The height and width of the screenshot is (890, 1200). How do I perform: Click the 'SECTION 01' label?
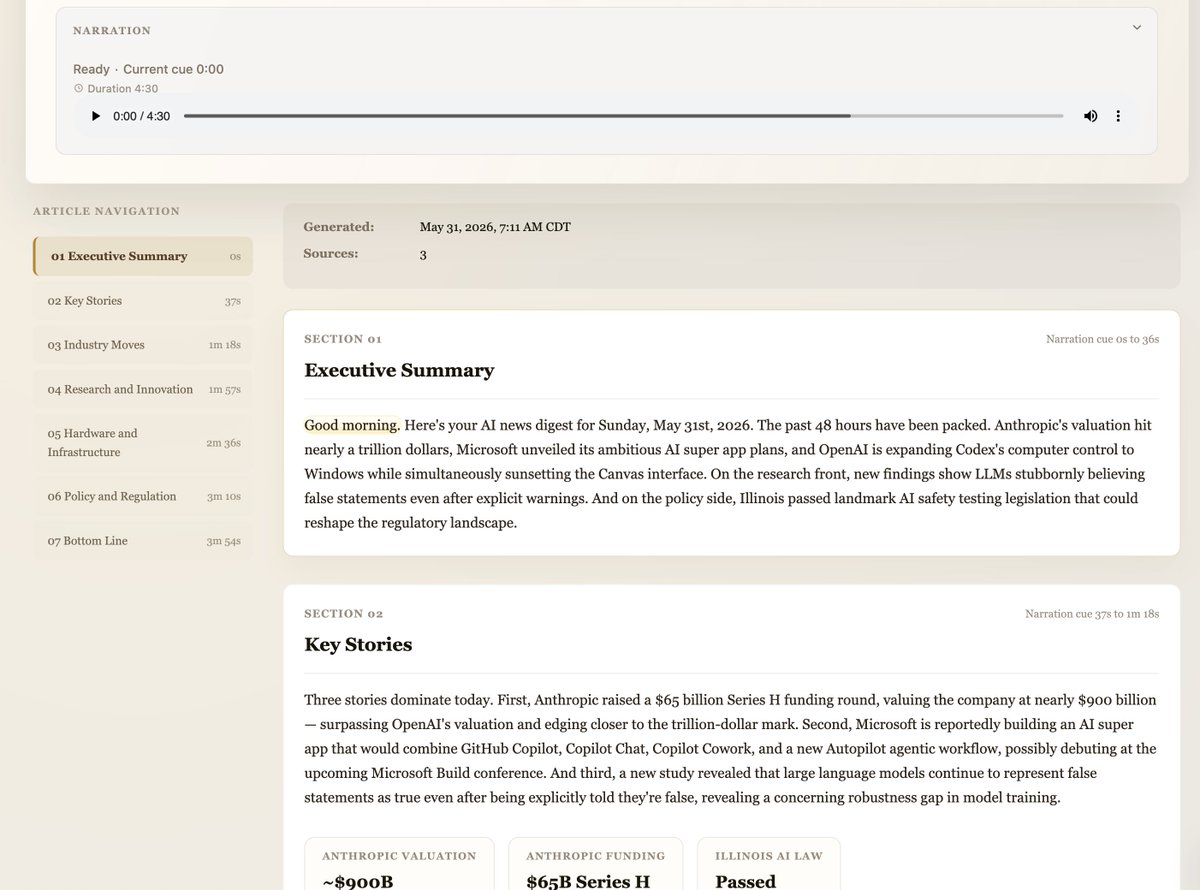tap(343, 339)
